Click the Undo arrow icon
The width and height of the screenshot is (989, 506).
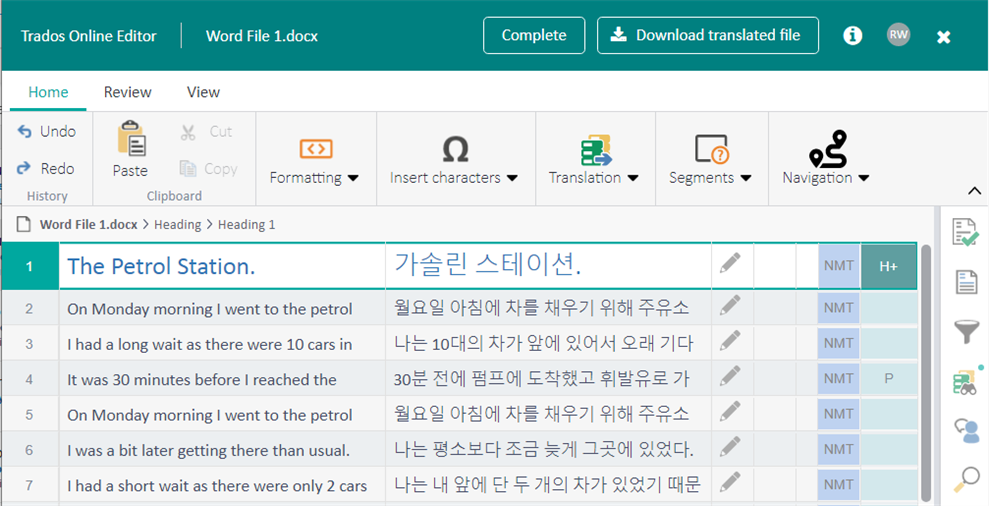(x=24, y=131)
